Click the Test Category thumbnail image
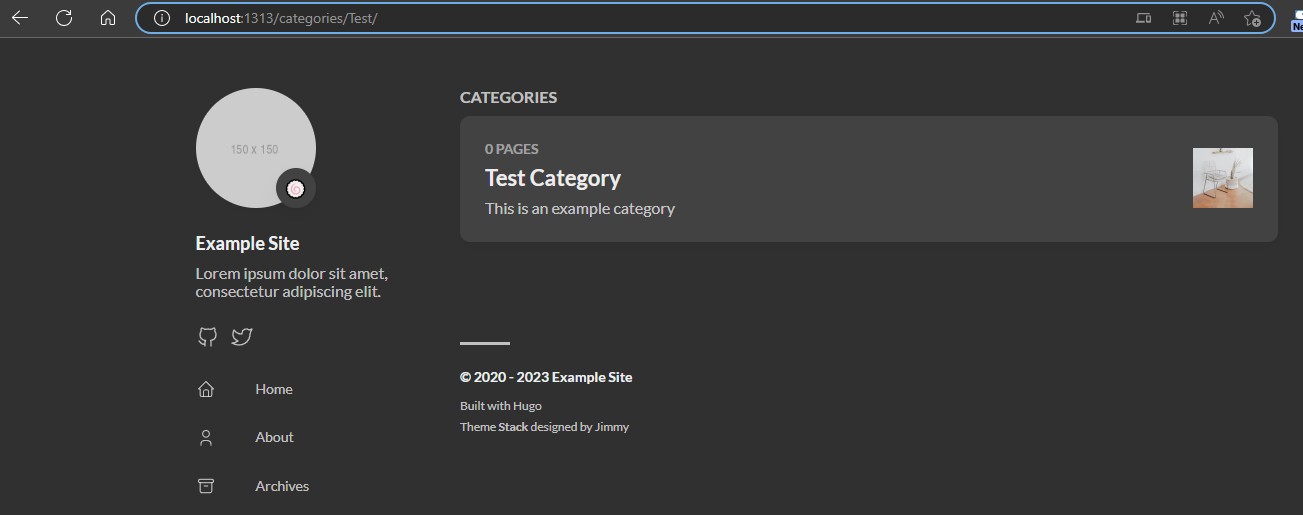Screen dimensions: 1303x515 point(1222,178)
